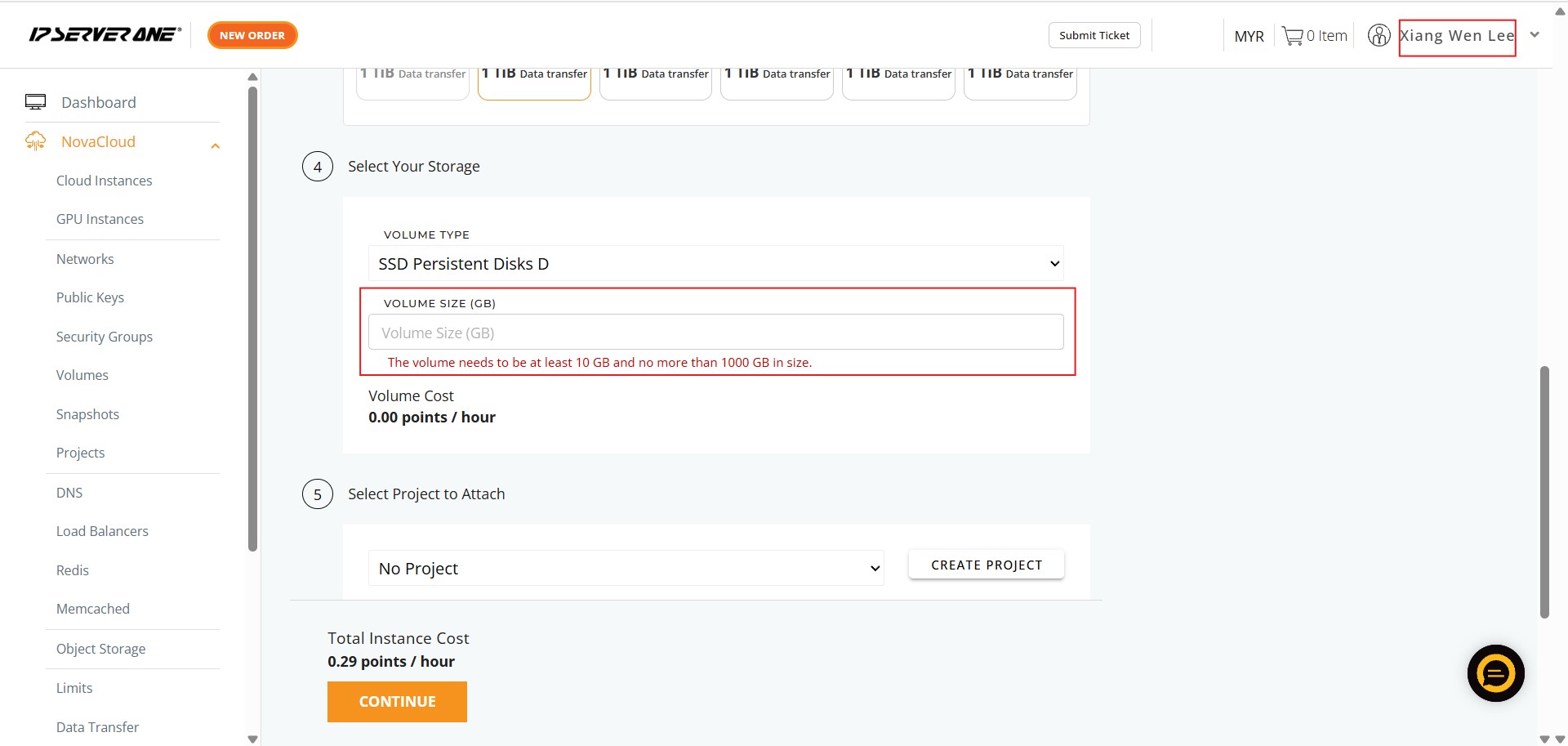Open Load Balancers menu item
Image resolution: width=1568 pixels, height=746 pixels.
(102, 531)
